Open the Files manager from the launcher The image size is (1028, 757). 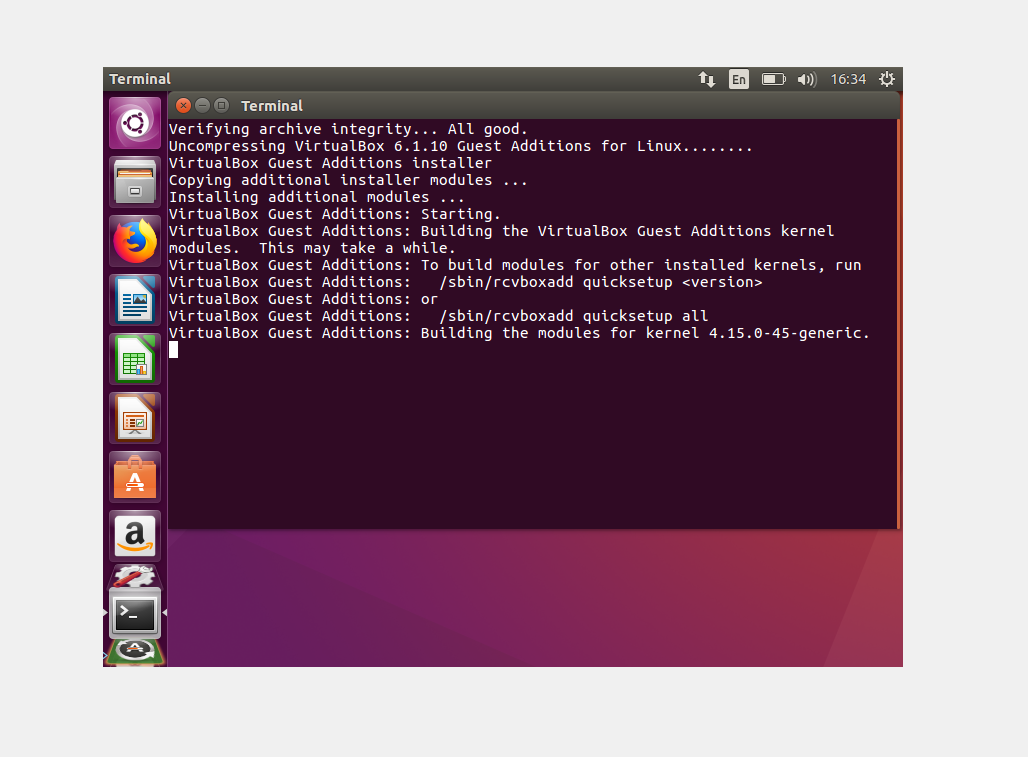(x=135, y=182)
